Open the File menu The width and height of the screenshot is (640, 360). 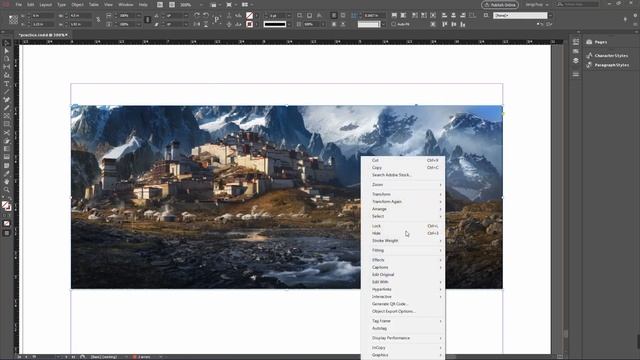[x=19, y=5]
